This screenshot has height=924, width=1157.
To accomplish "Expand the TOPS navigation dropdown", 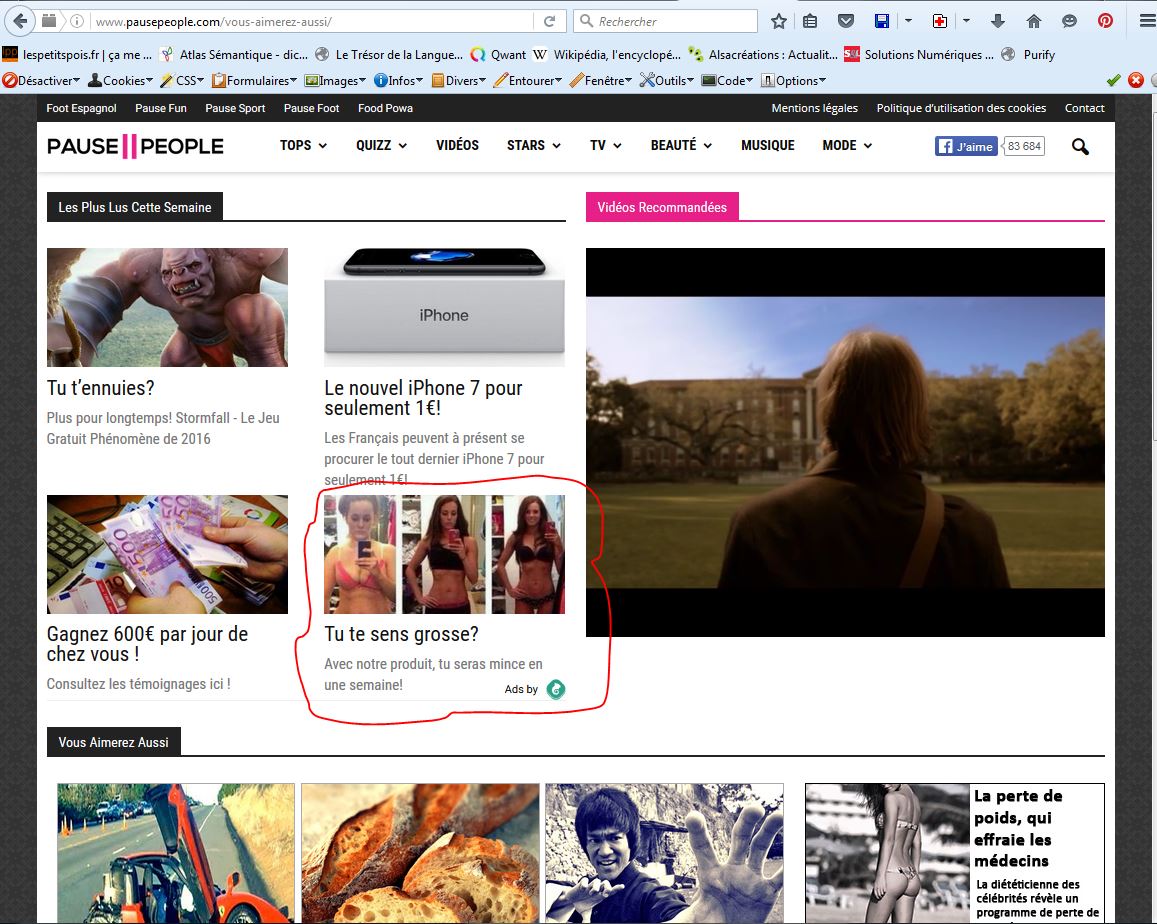I will (303, 146).
